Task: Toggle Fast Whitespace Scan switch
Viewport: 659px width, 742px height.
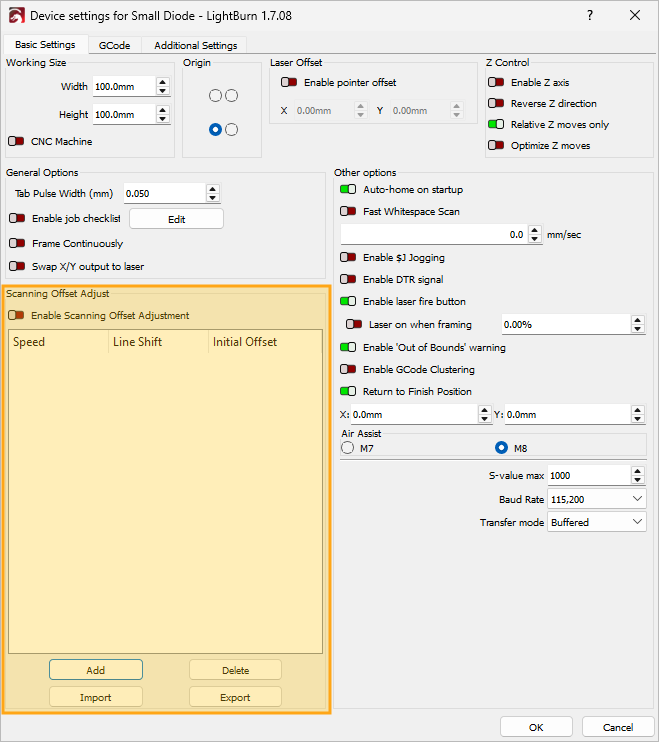Action: click(x=348, y=211)
